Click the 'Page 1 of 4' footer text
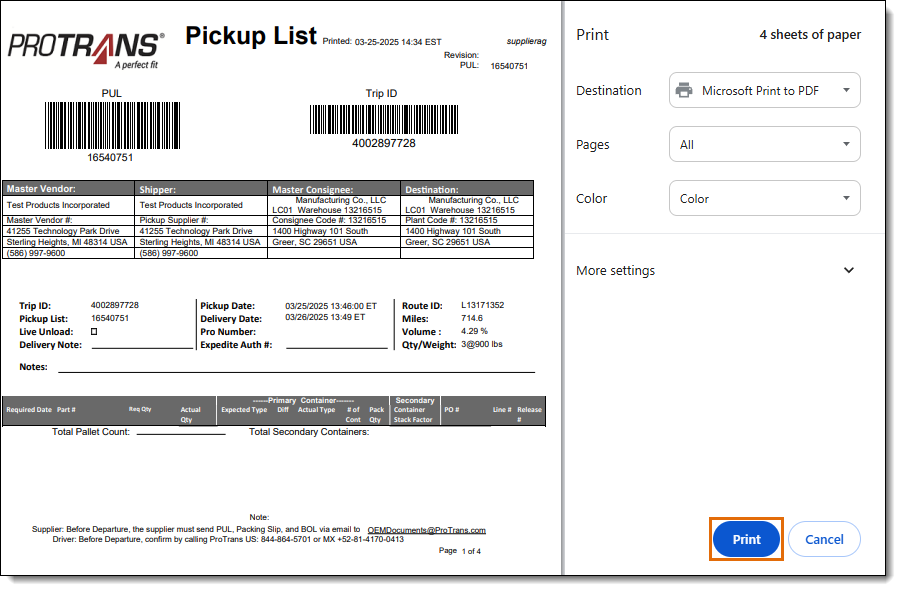 pos(460,551)
